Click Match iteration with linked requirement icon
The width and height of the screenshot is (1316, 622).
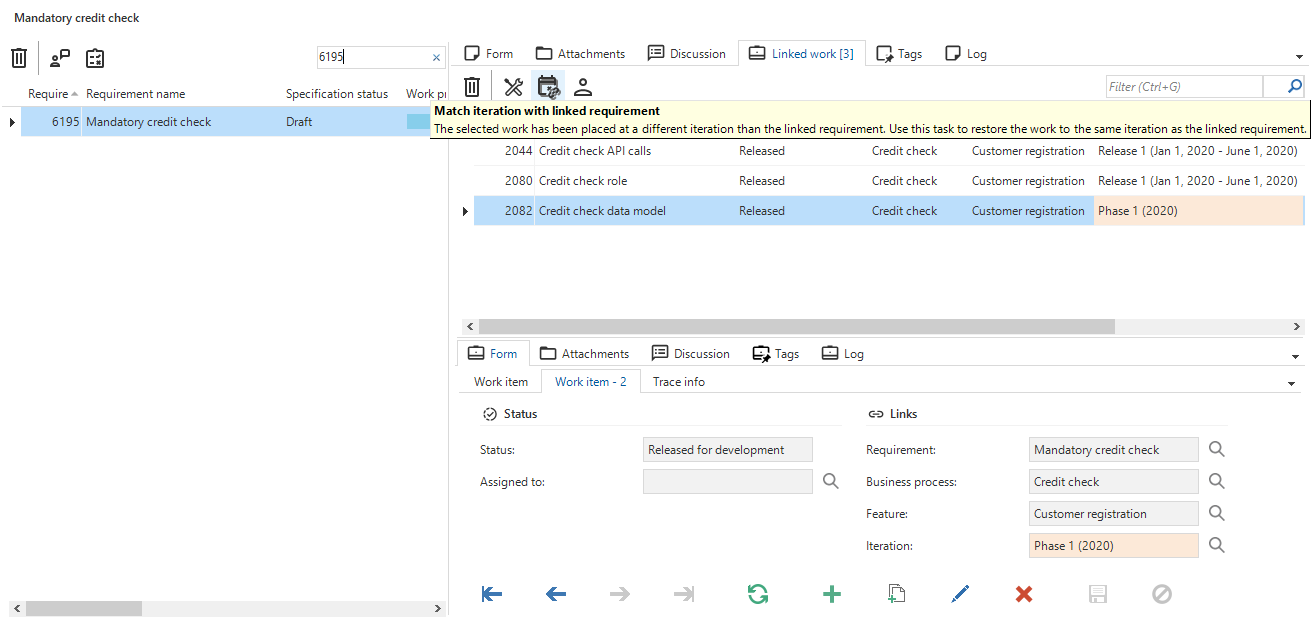coord(548,87)
